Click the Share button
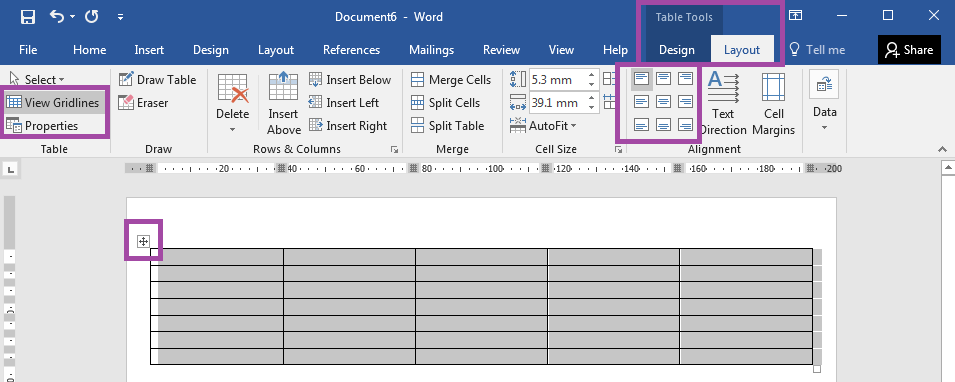The width and height of the screenshot is (955, 382). [909, 49]
